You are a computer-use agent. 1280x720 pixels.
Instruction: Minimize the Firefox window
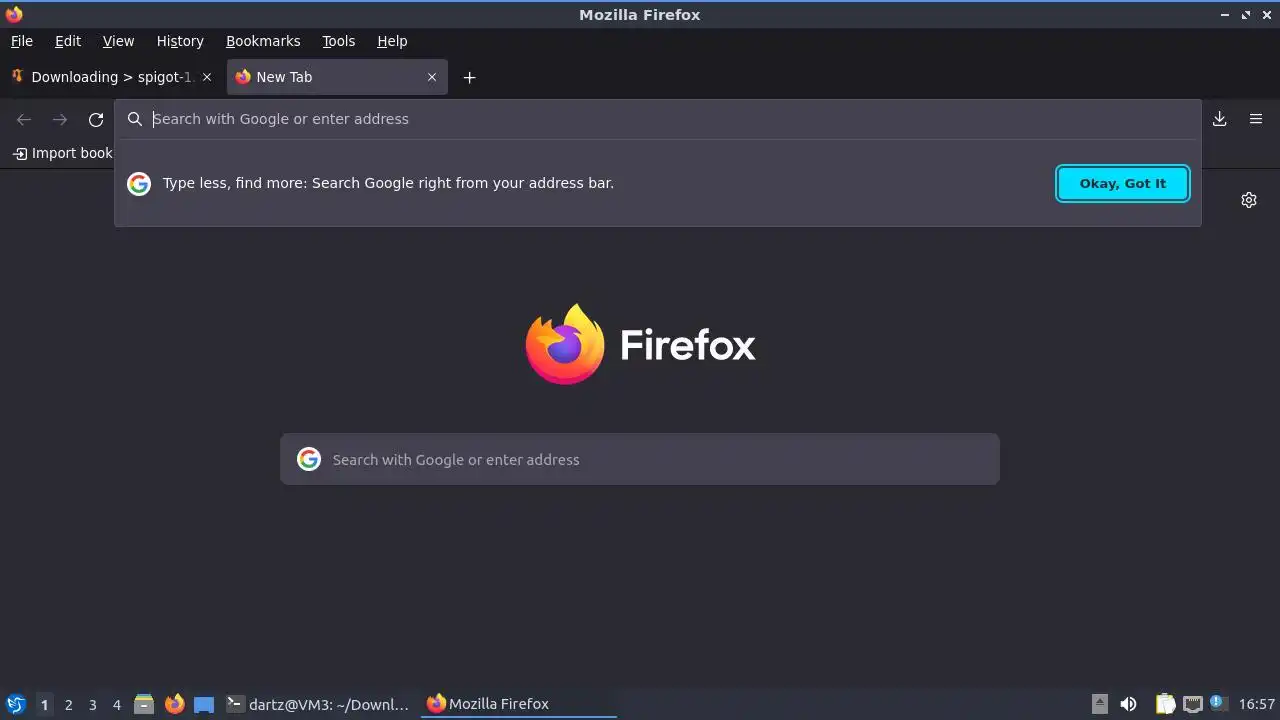[1225, 15]
